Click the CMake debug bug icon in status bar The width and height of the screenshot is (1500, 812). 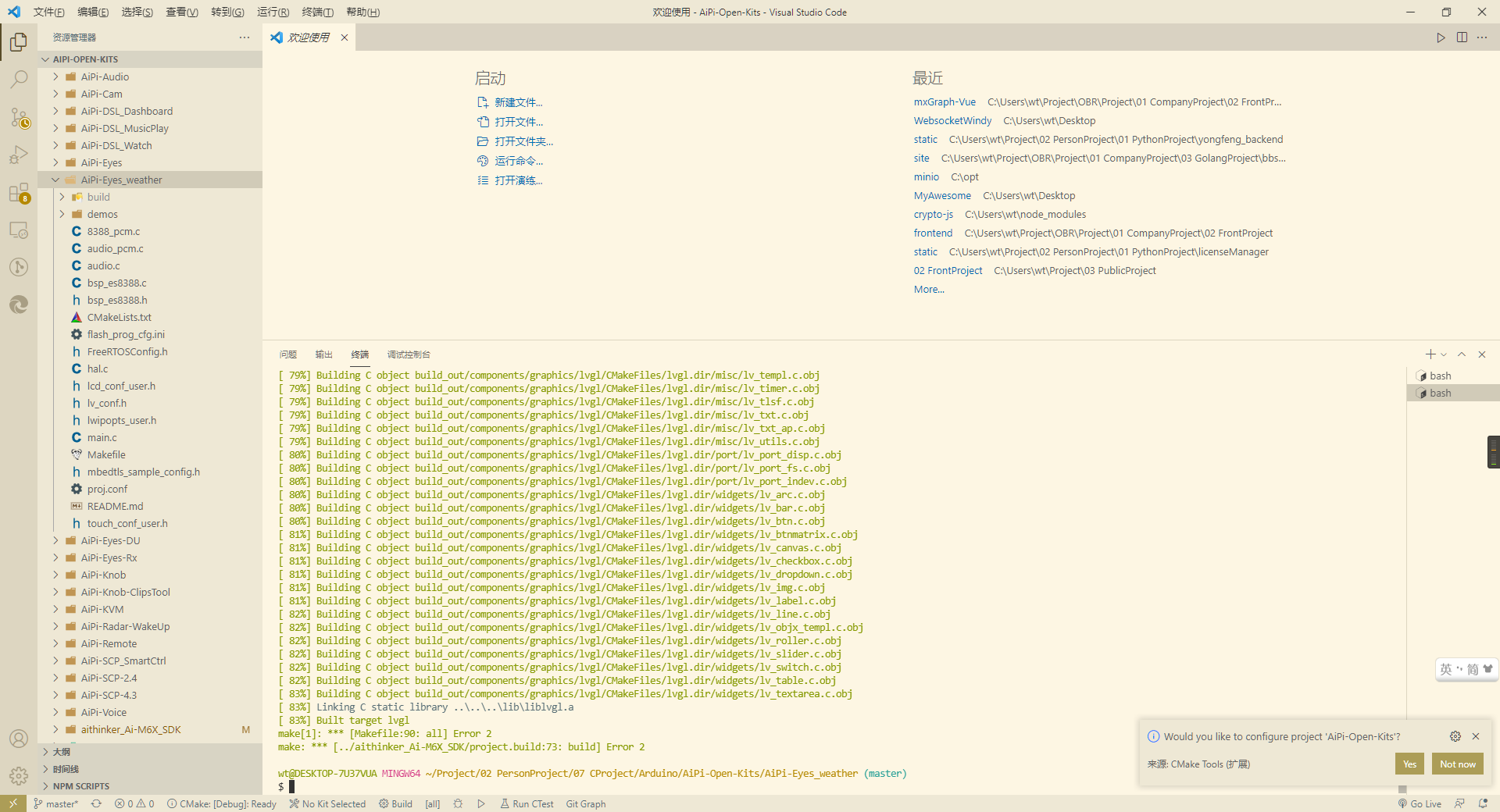pos(458,803)
